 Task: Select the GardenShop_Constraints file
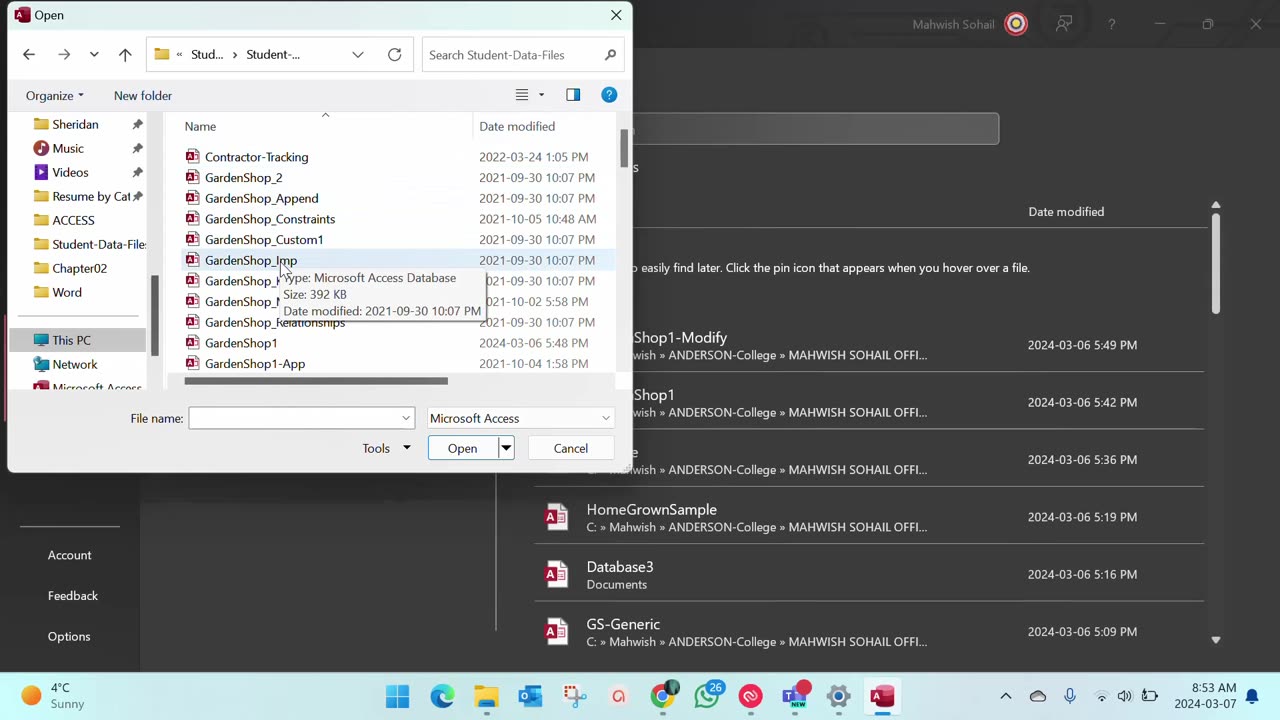[x=270, y=219]
